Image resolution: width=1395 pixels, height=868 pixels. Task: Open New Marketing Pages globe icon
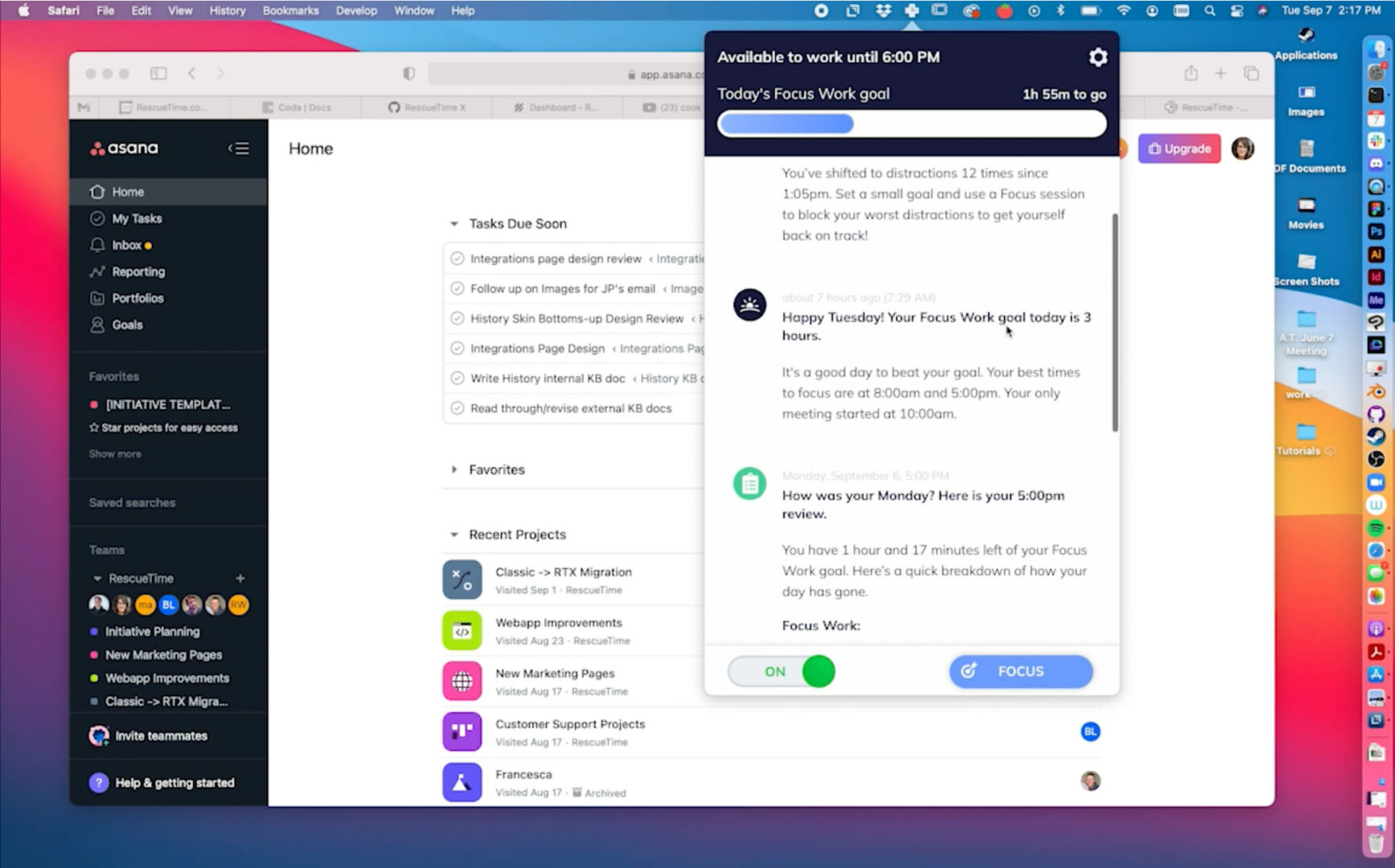point(462,682)
